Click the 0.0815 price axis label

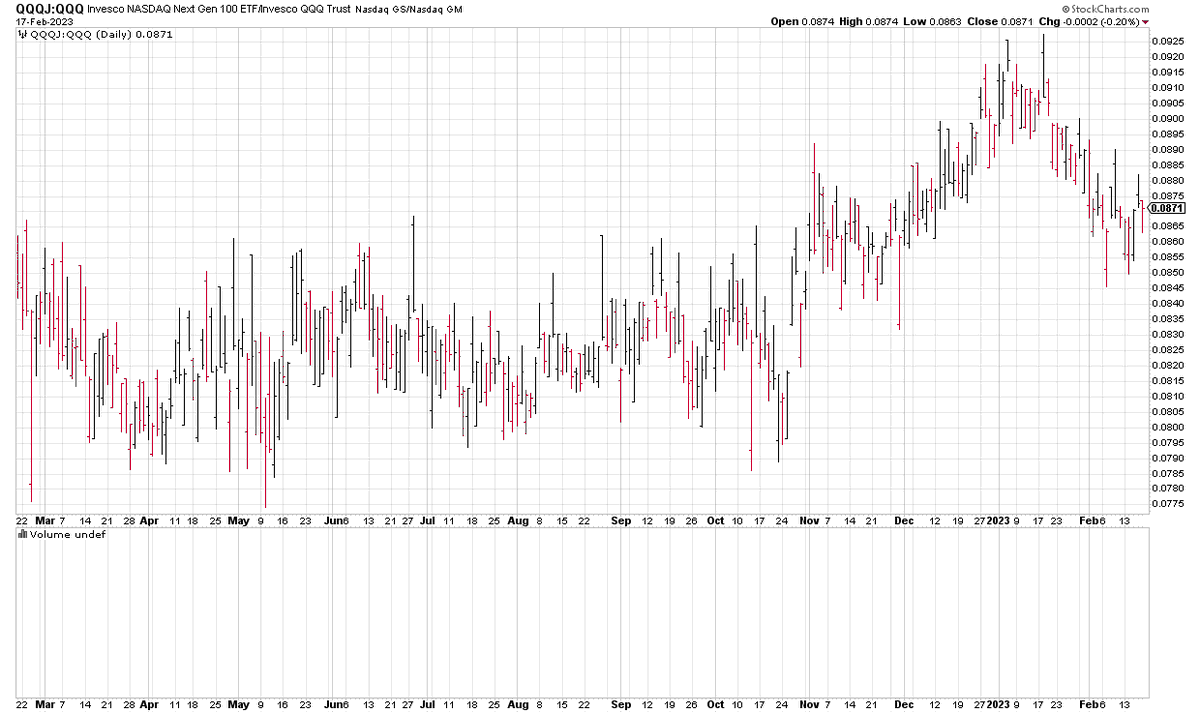[x=1168, y=381]
